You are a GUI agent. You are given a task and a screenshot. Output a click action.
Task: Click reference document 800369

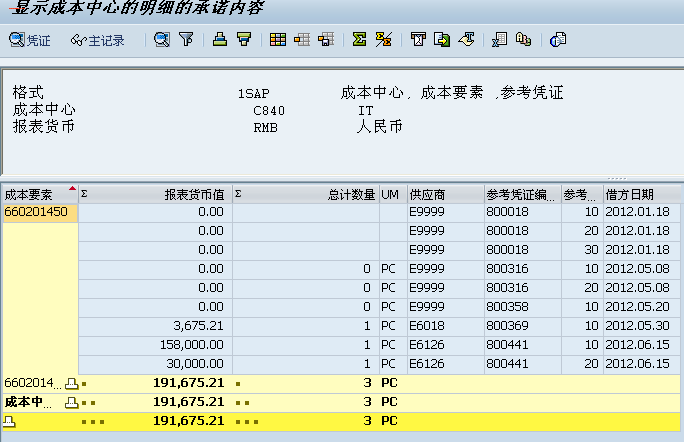click(523, 326)
